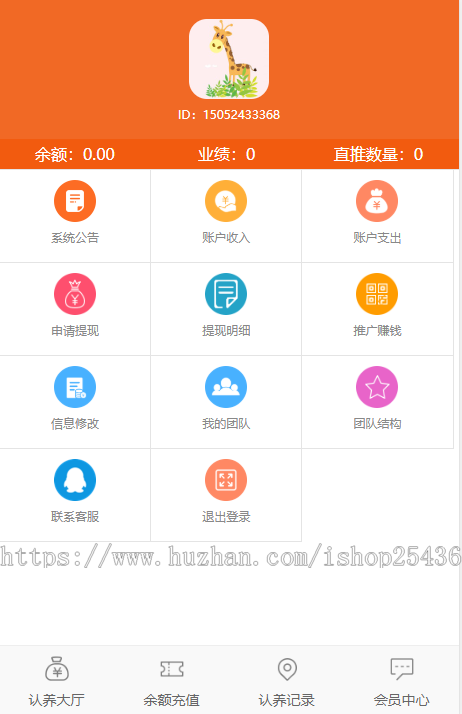Click the 退出登录 label text
This screenshot has height=714, width=462.
pyautogui.click(x=226, y=516)
